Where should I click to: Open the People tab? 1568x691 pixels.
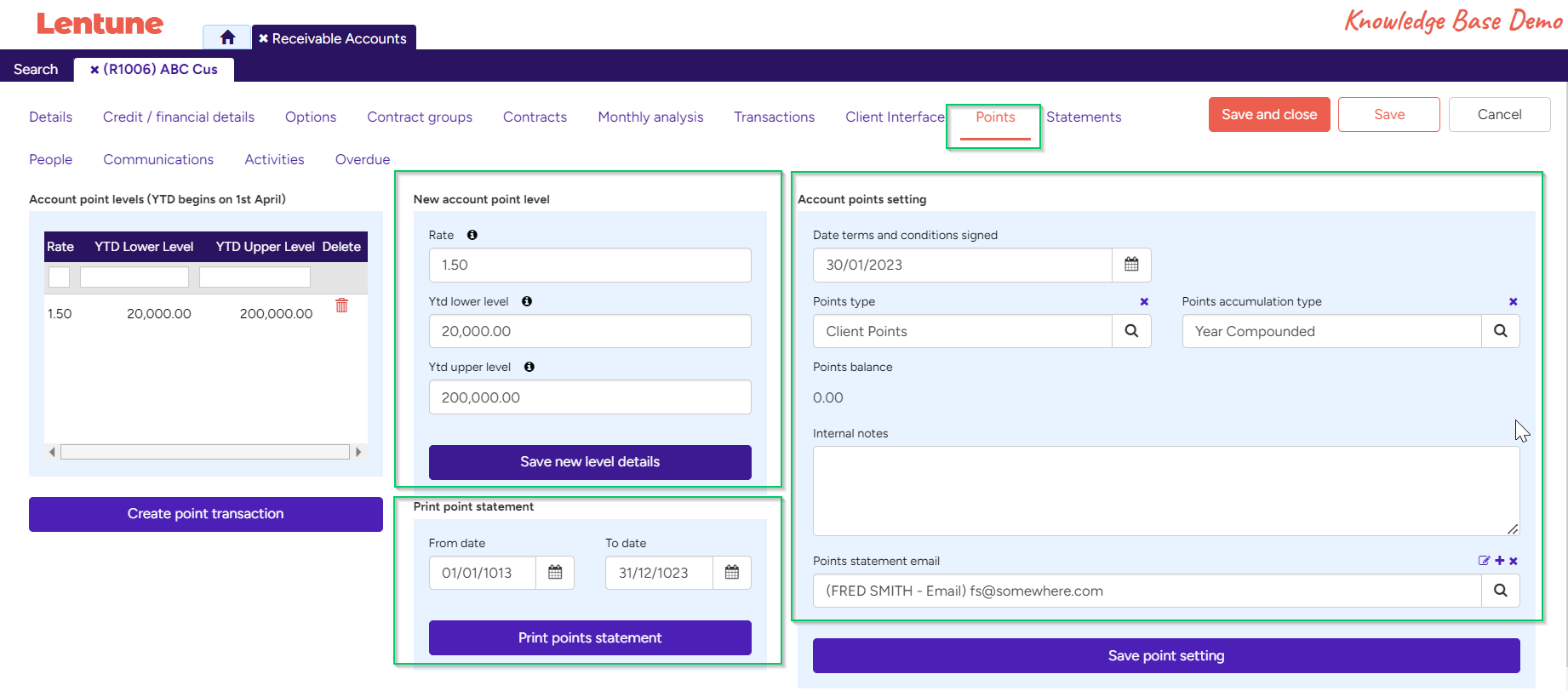click(x=50, y=160)
